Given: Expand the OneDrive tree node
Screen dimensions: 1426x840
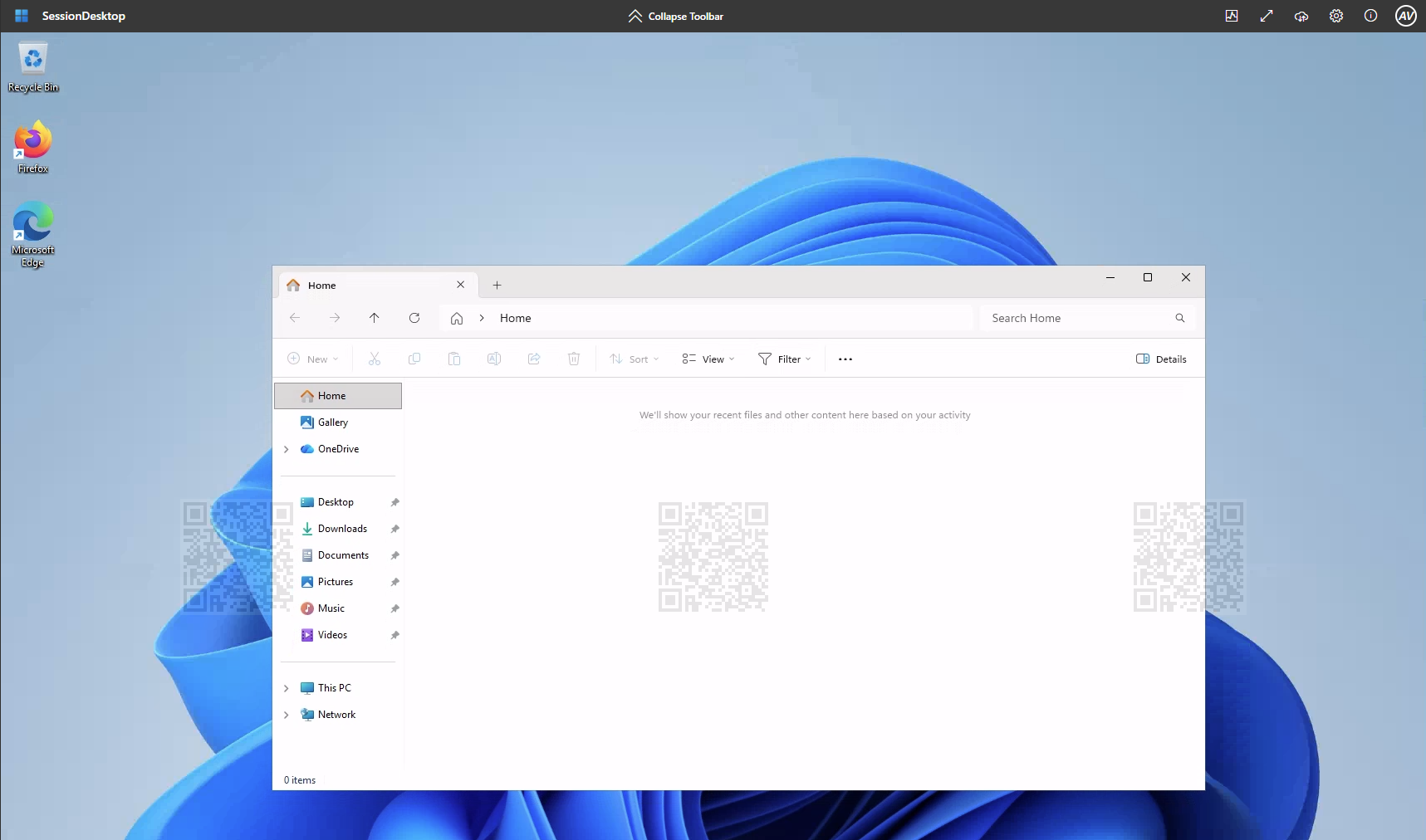Looking at the screenshot, I should (x=287, y=449).
